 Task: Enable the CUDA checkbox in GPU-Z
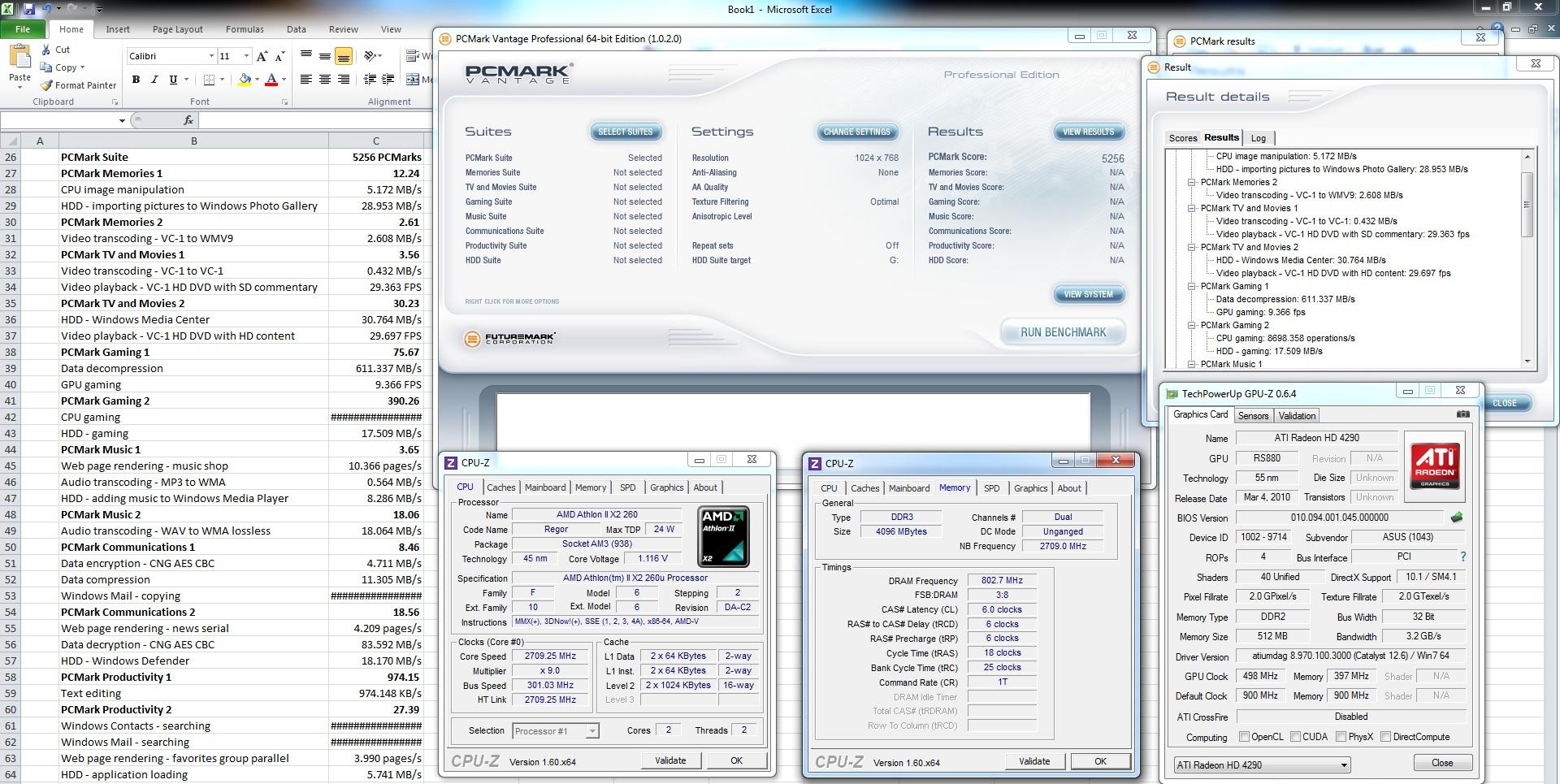coord(1295,737)
